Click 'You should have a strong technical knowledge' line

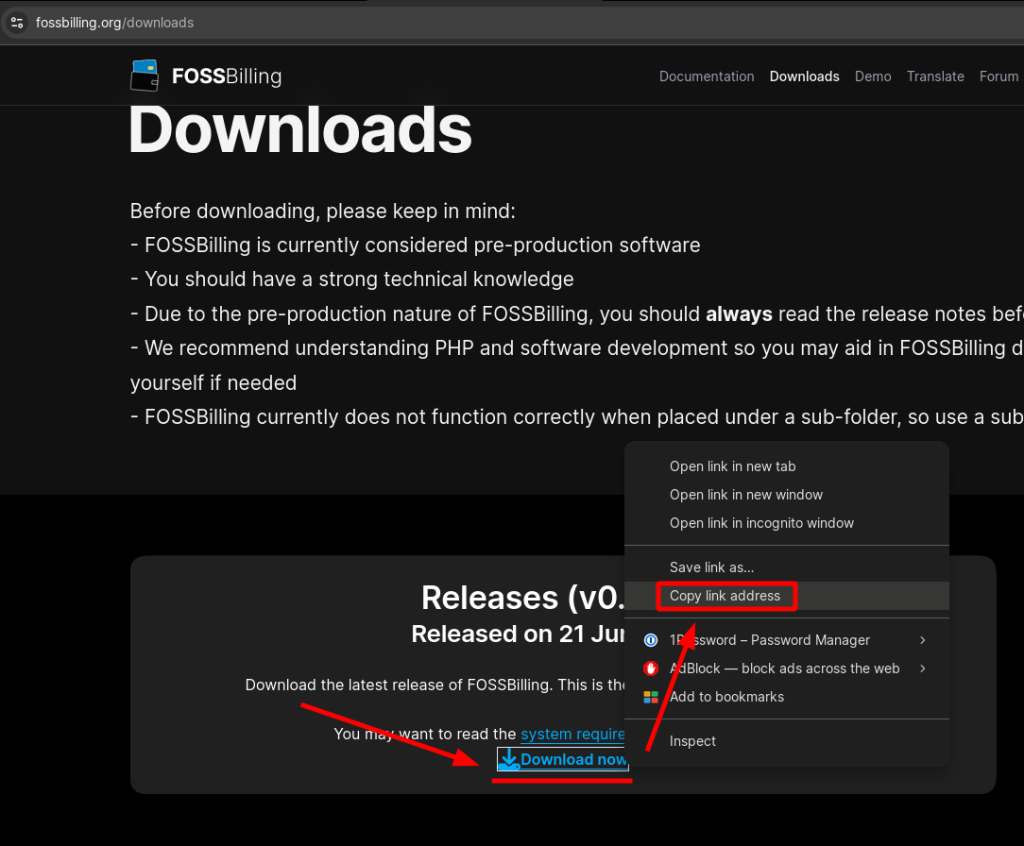(x=352, y=279)
